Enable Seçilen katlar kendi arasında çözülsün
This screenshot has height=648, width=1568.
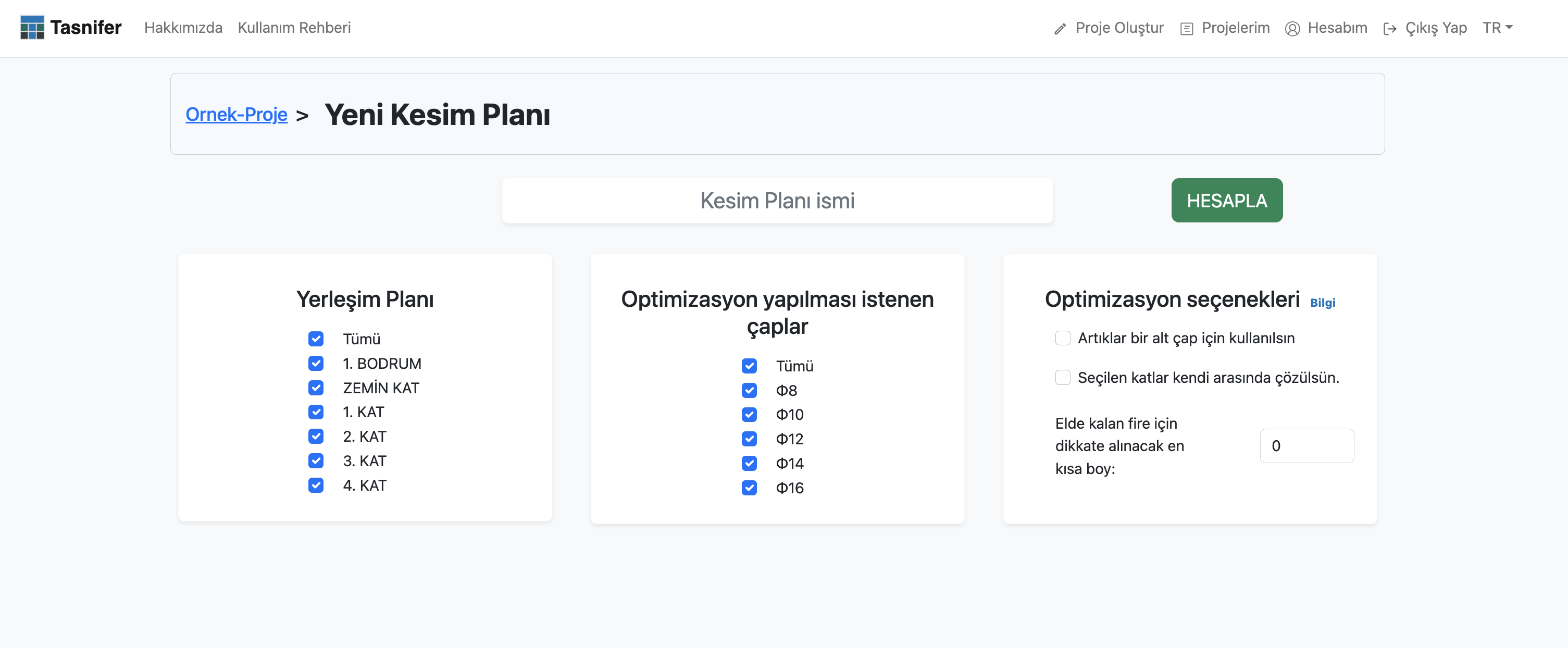click(x=1063, y=377)
